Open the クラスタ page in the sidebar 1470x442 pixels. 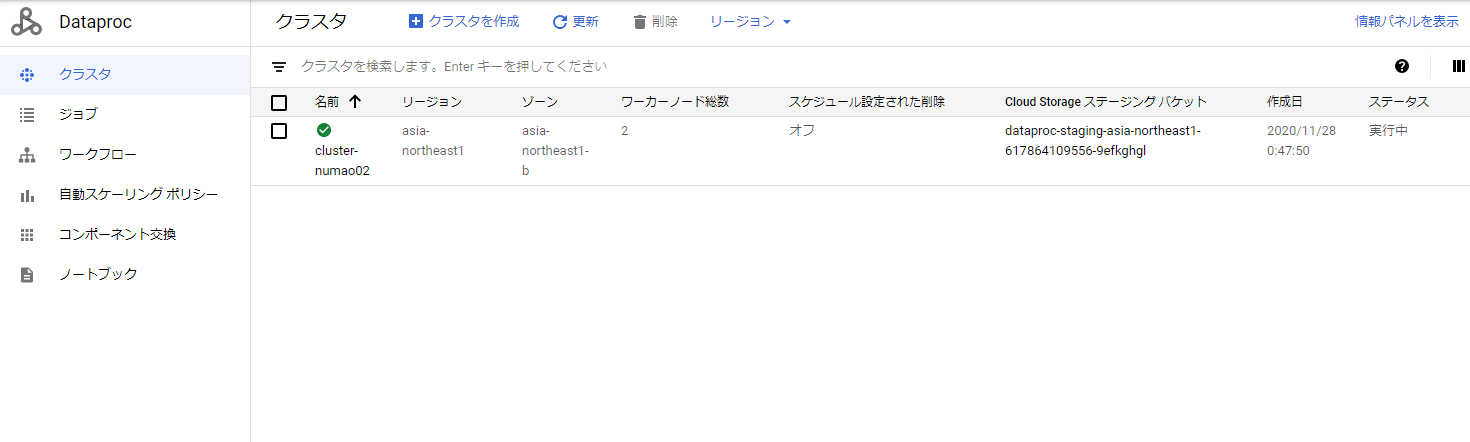[x=125, y=74]
